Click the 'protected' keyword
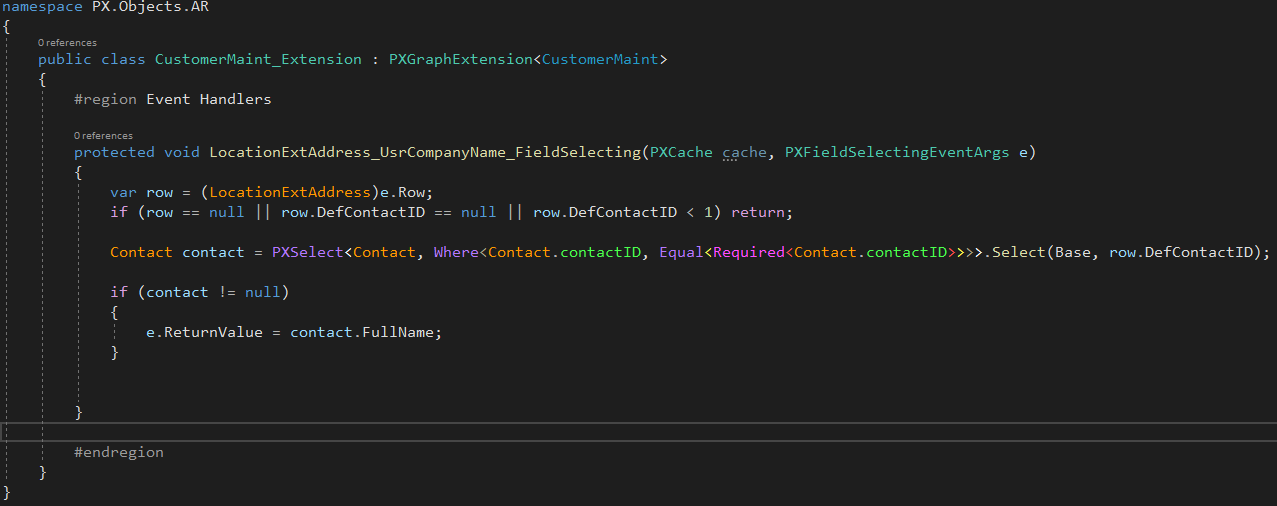 [x=114, y=152]
